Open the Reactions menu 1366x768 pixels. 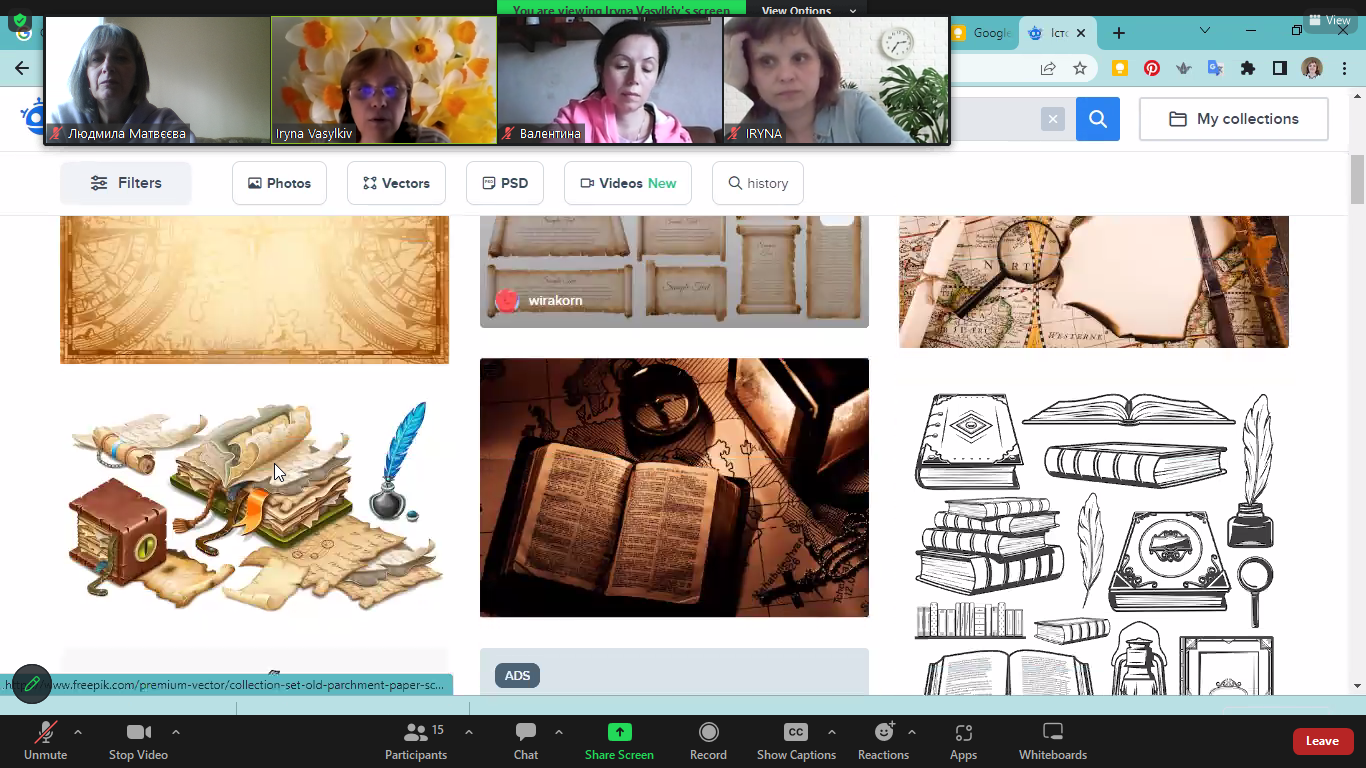point(883,741)
